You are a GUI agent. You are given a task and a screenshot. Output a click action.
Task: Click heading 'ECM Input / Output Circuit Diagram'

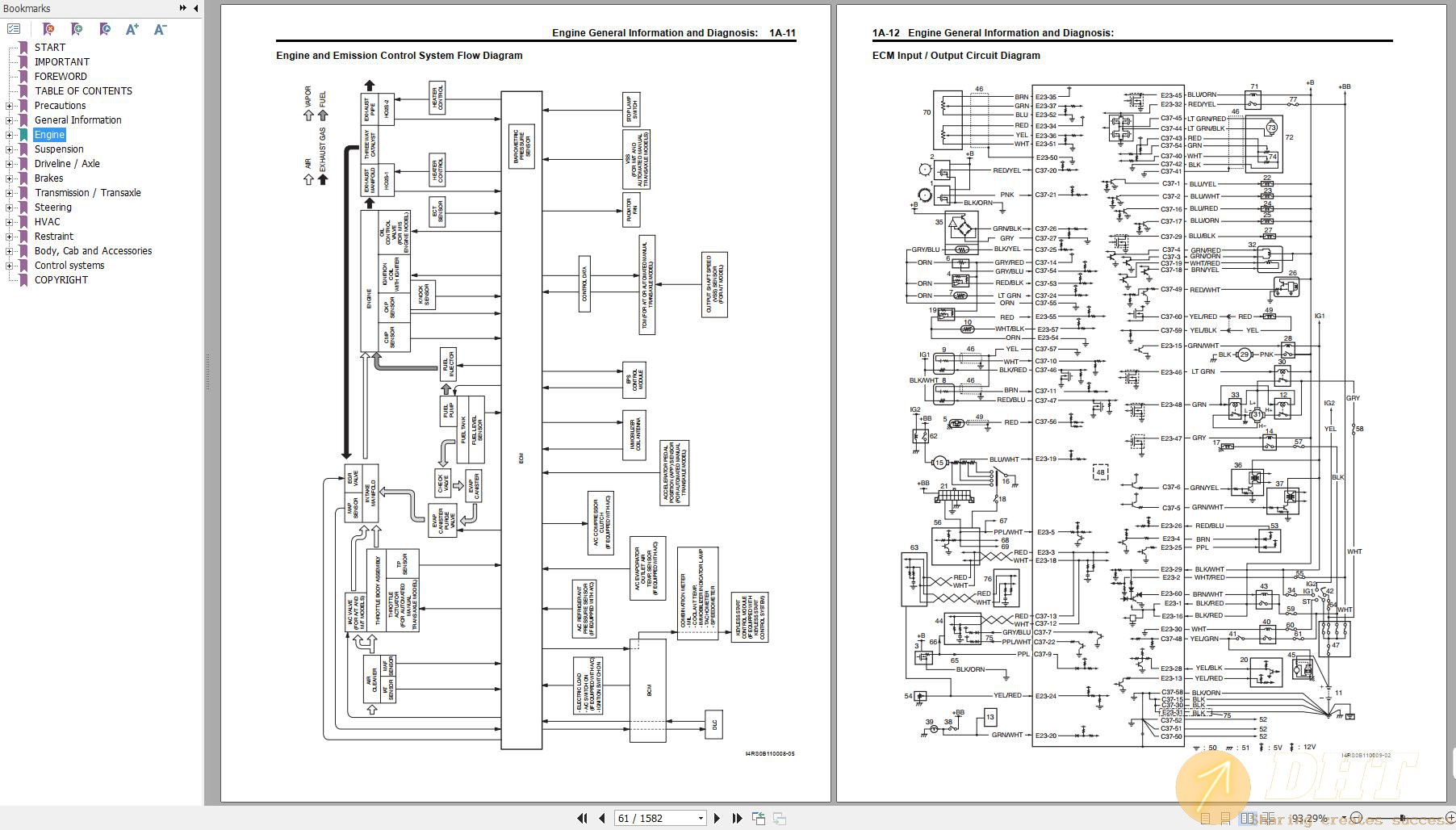[x=956, y=56]
